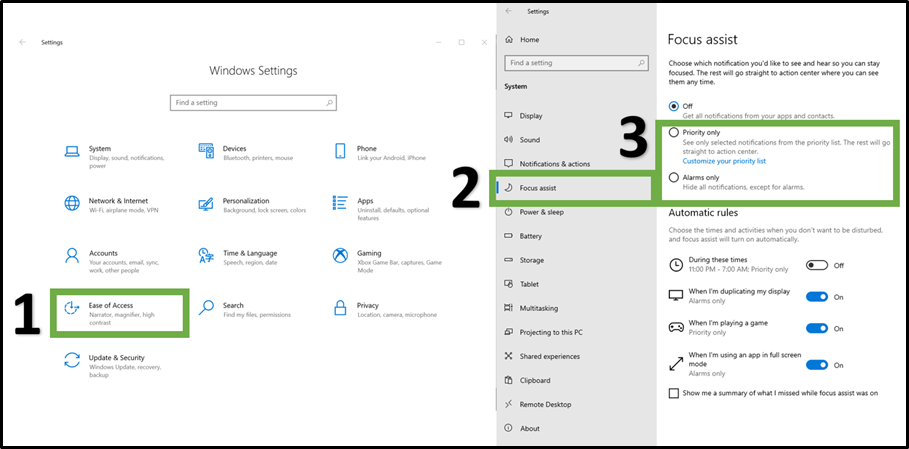Open Storage page label in sidebar
The height and width of the screenshot is (449, 909).
click(x=532, y=260)
